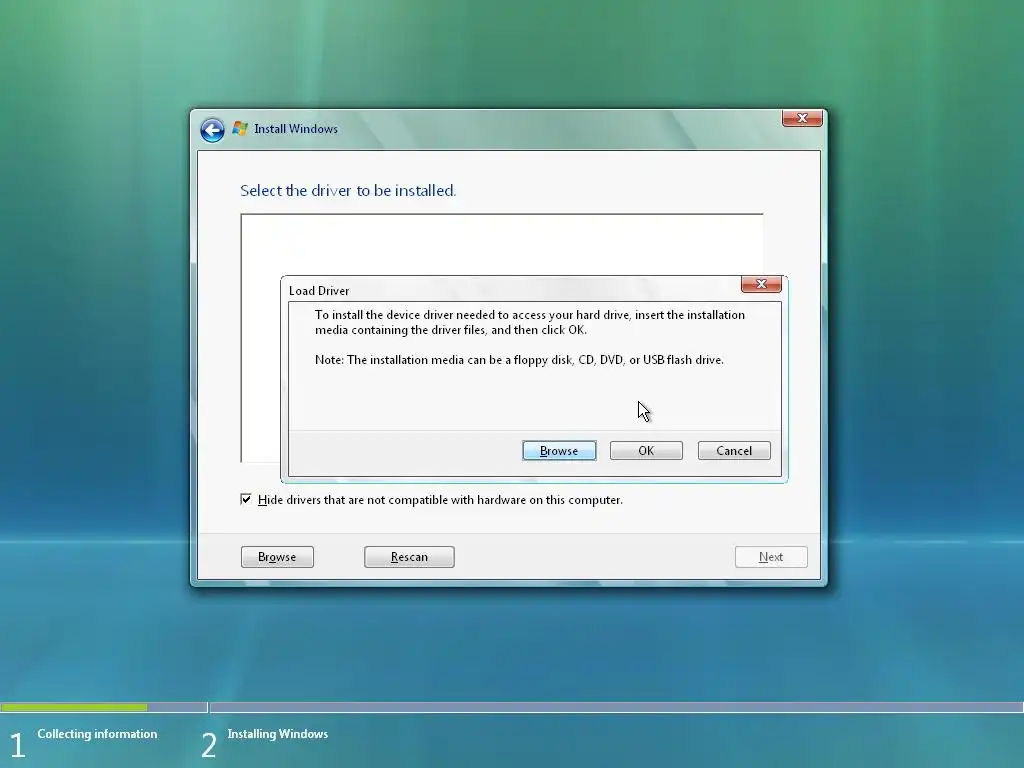Close the Load Driver dialog with X
Viewport: 1024px width, 768px height.
[761, 284]
